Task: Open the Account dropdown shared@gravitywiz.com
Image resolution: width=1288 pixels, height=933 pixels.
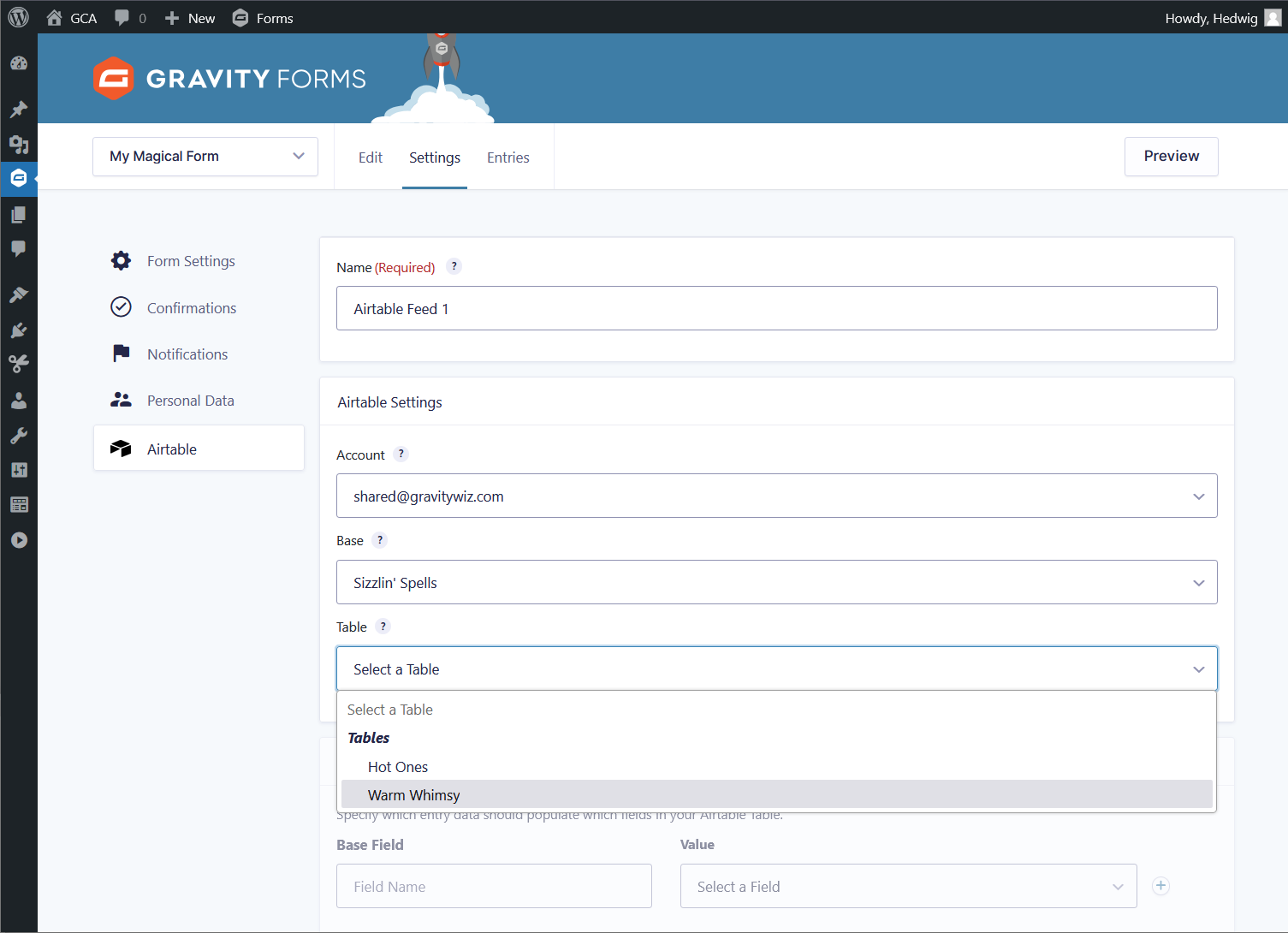Action: coord(777,496)
